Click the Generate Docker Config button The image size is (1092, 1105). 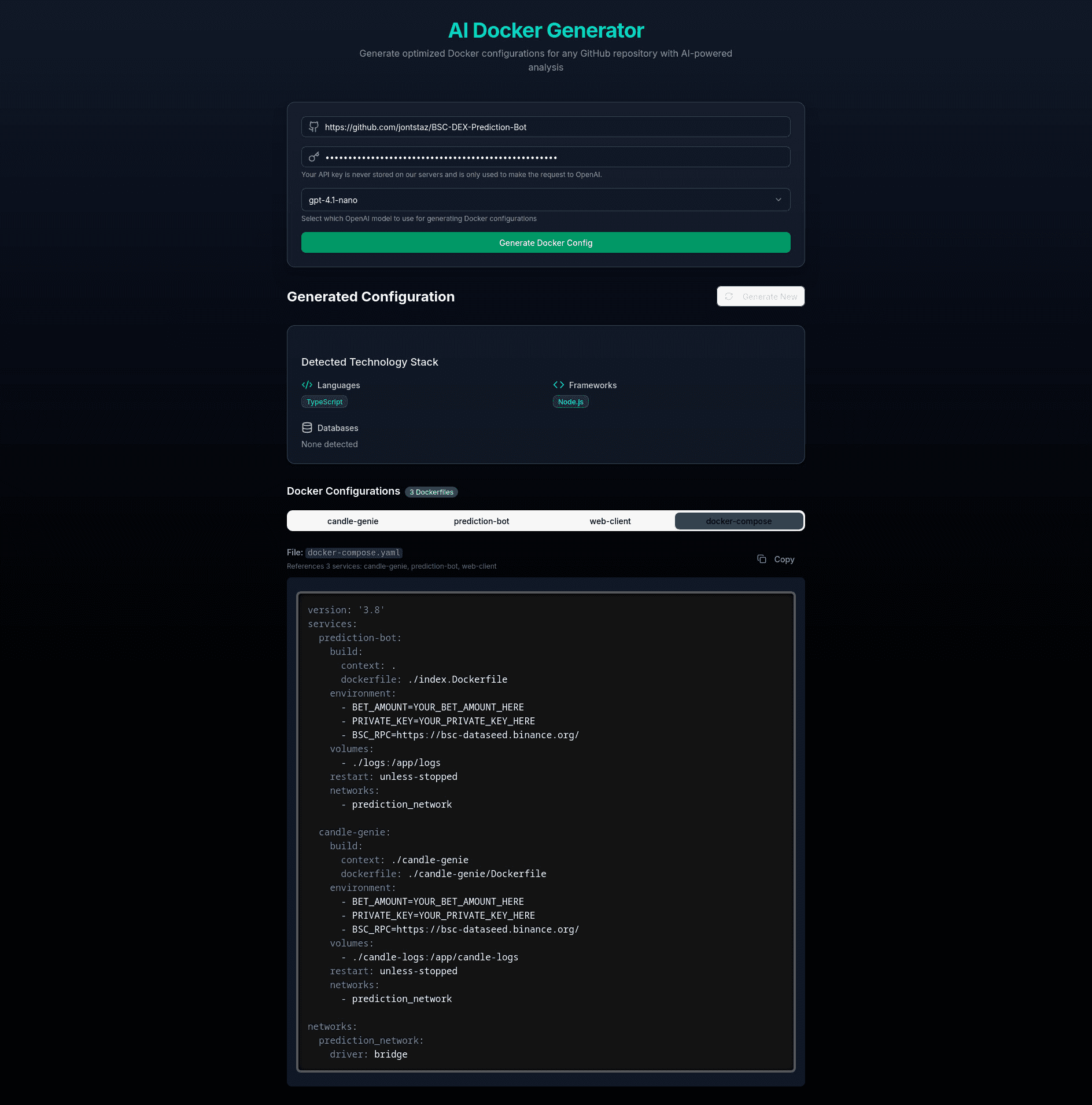click(545, 242)
